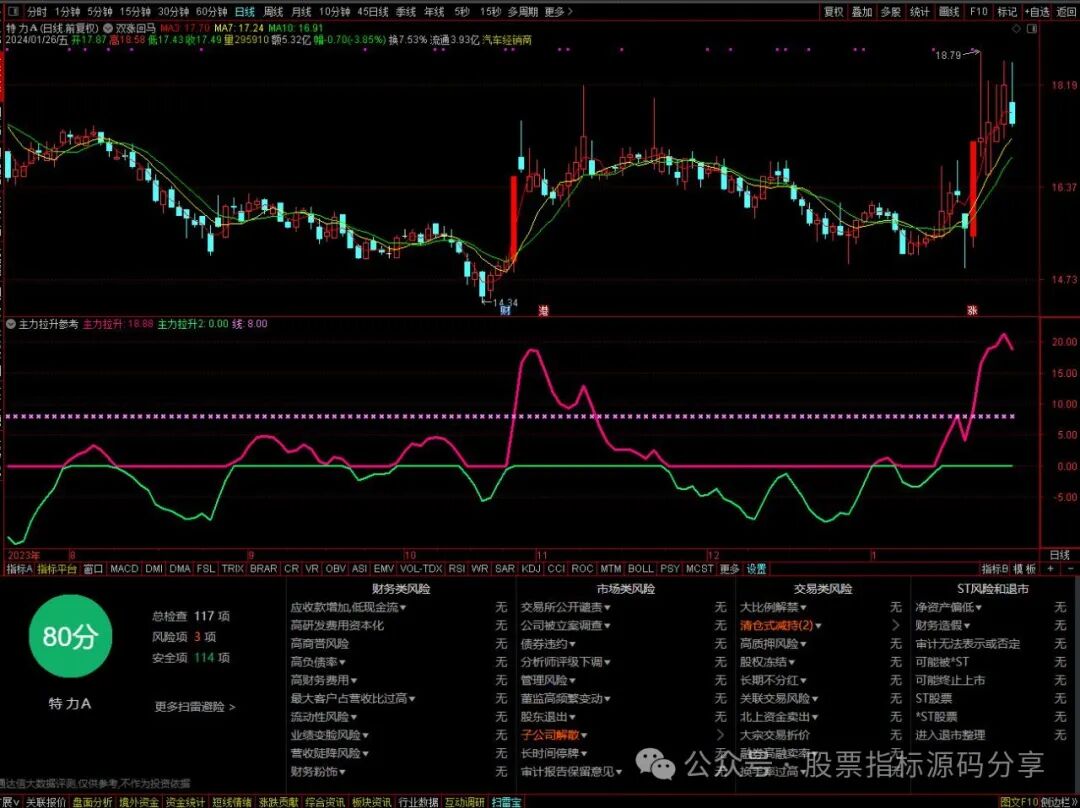The width and height of the screenshot is (1080, 808).
Task: Click the 多股 multi-stock button
Action: point(891,12)
